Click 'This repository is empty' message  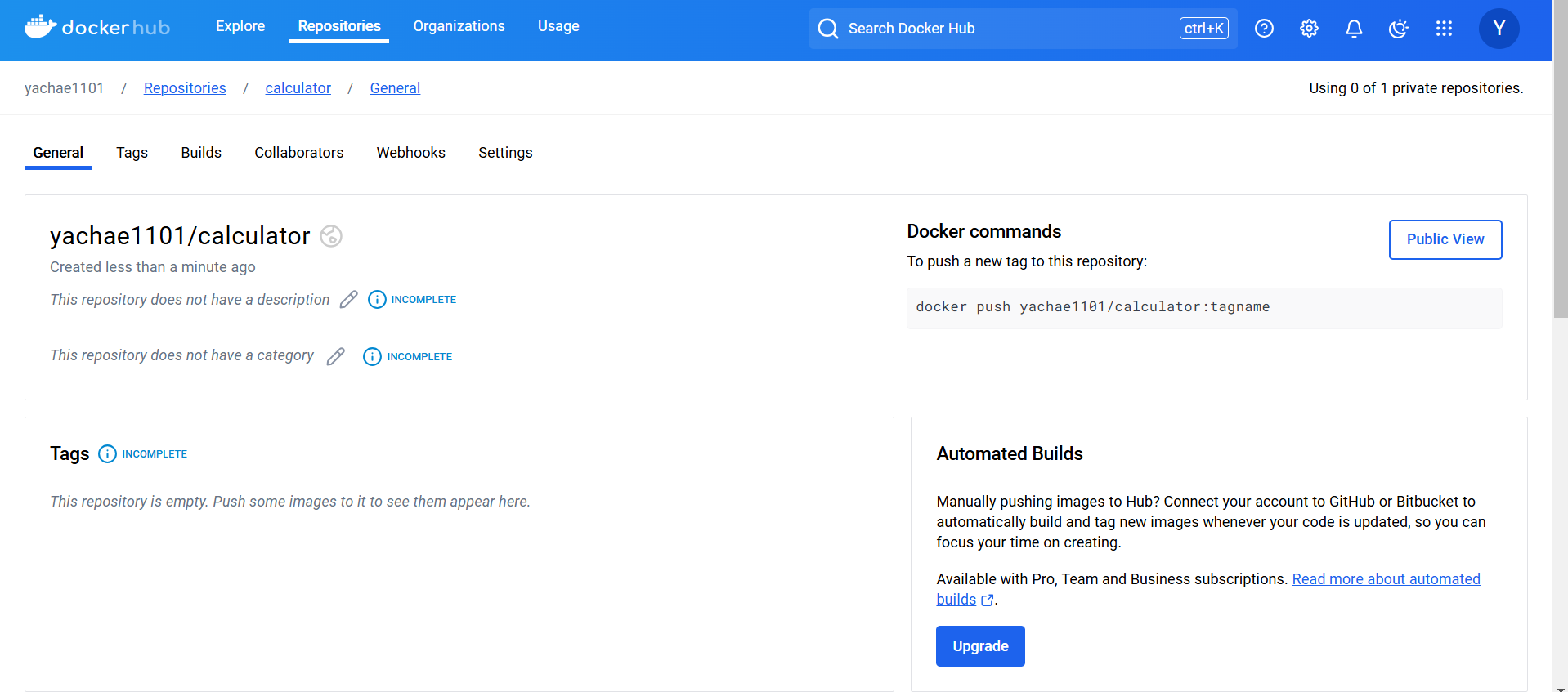tap(290, 502)
